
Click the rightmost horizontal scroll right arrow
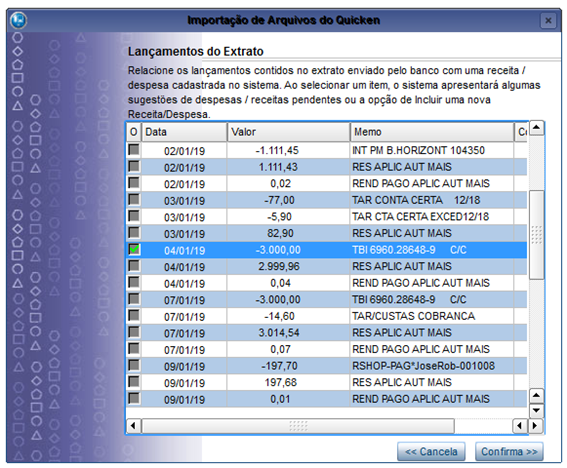click(x=535, y=426)
